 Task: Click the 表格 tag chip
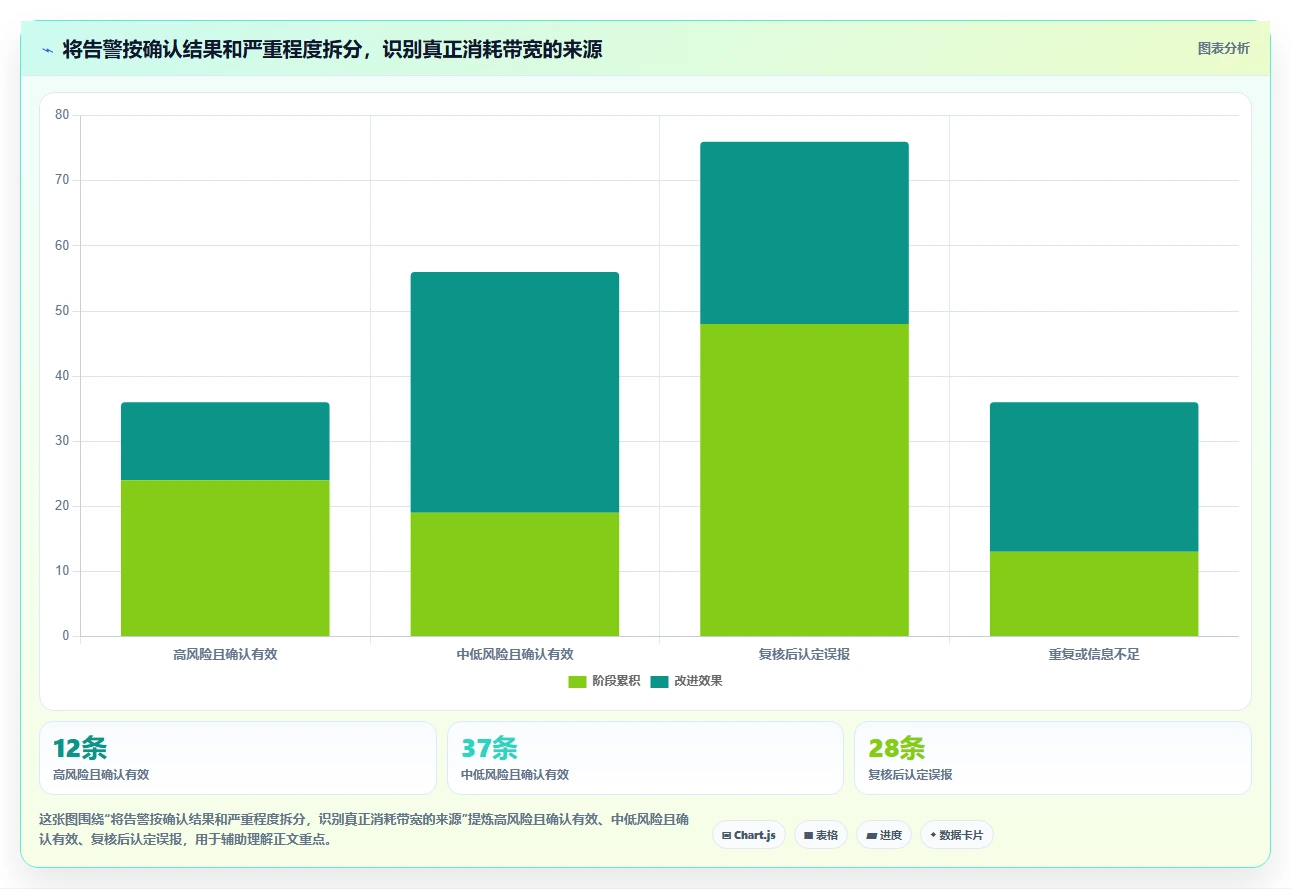821,835
